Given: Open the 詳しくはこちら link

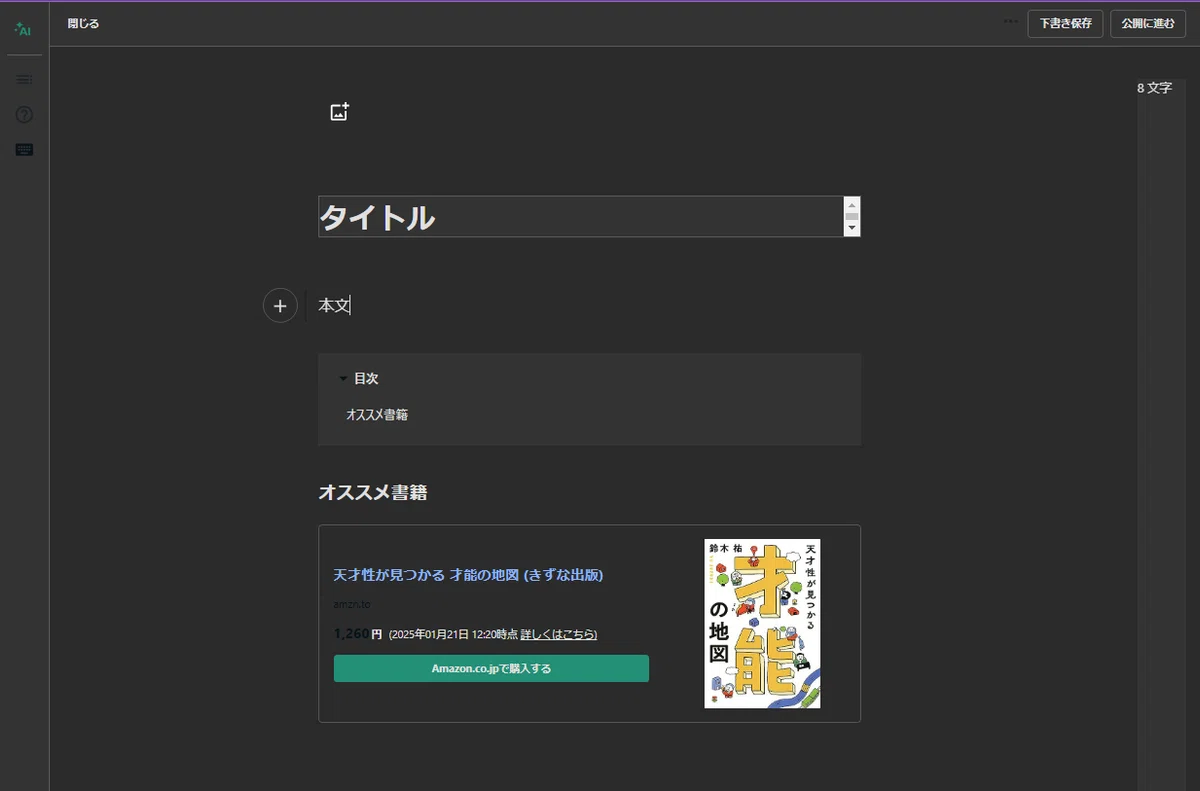Looking at the screenshot, I should (559, 634).
